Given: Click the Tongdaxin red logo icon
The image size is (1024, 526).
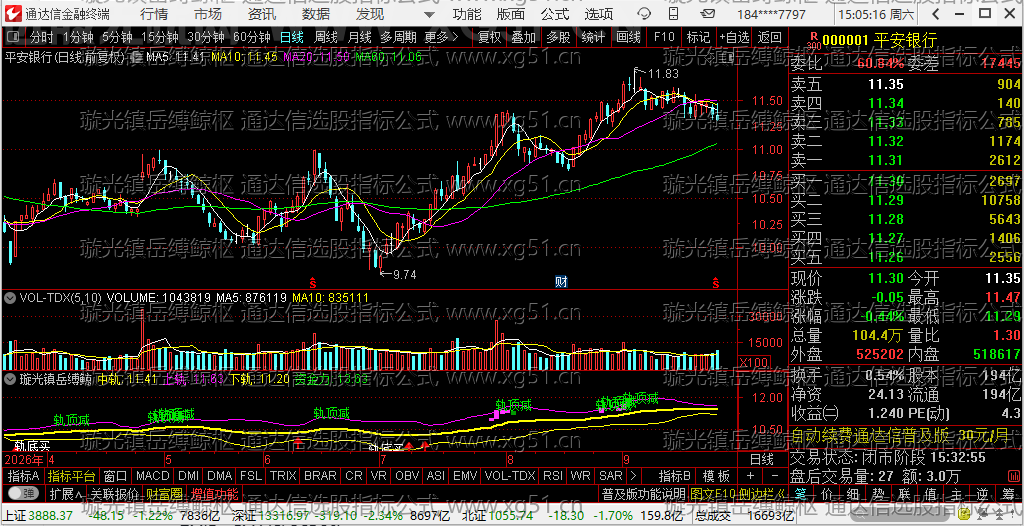Looking at the screenshot, I should coord(12,13).
